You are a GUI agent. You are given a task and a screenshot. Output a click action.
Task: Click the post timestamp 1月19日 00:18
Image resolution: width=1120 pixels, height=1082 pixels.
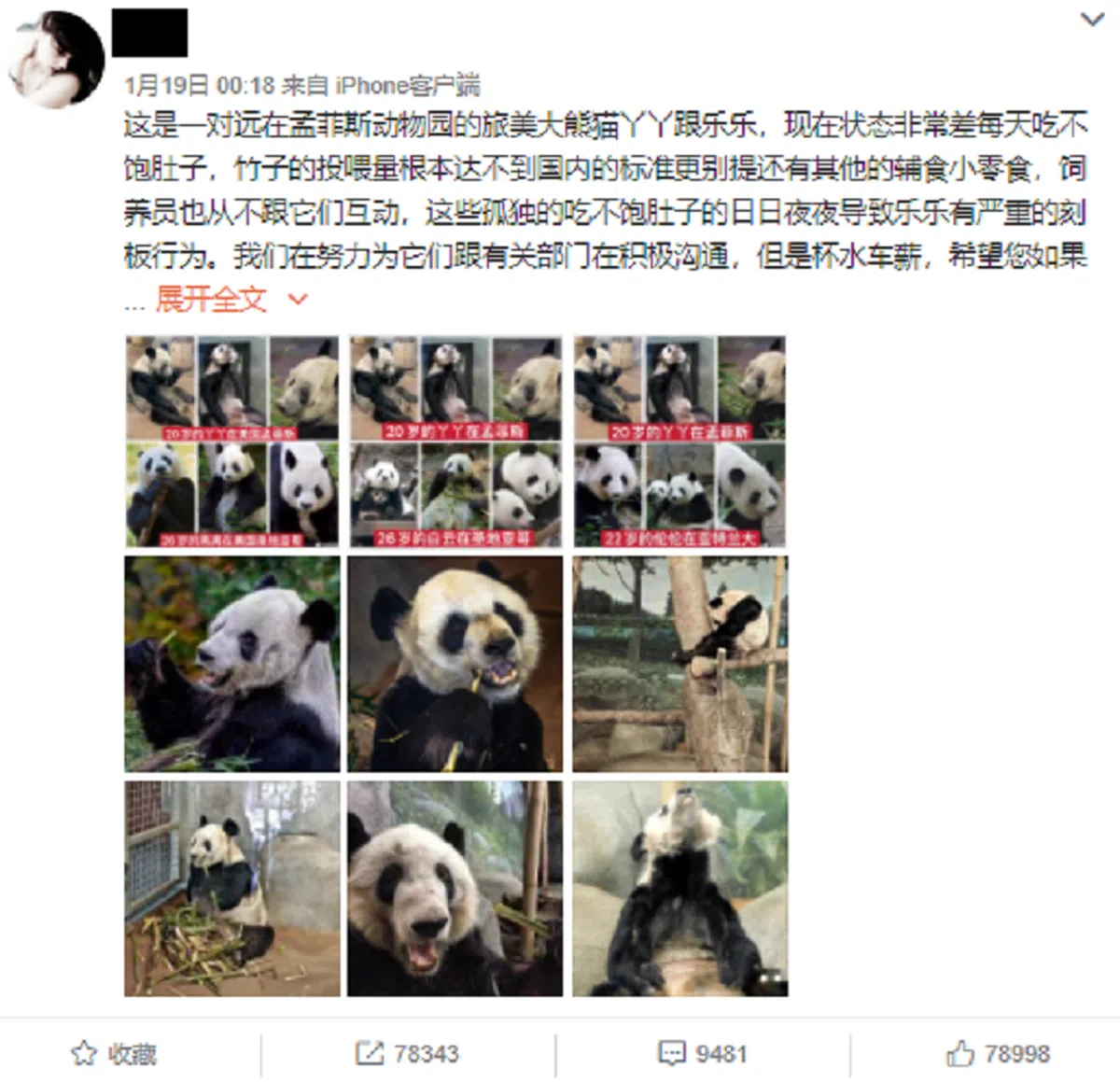click(200, 86)
